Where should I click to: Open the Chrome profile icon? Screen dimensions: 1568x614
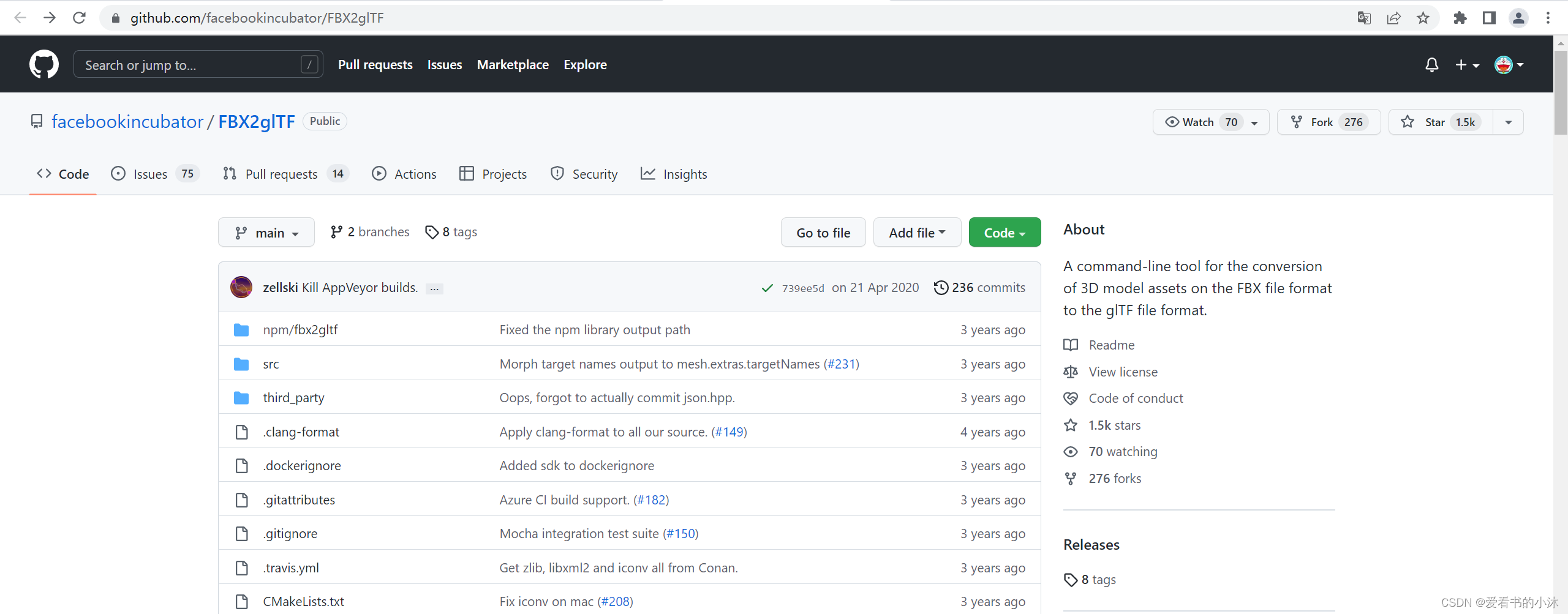1518,18
